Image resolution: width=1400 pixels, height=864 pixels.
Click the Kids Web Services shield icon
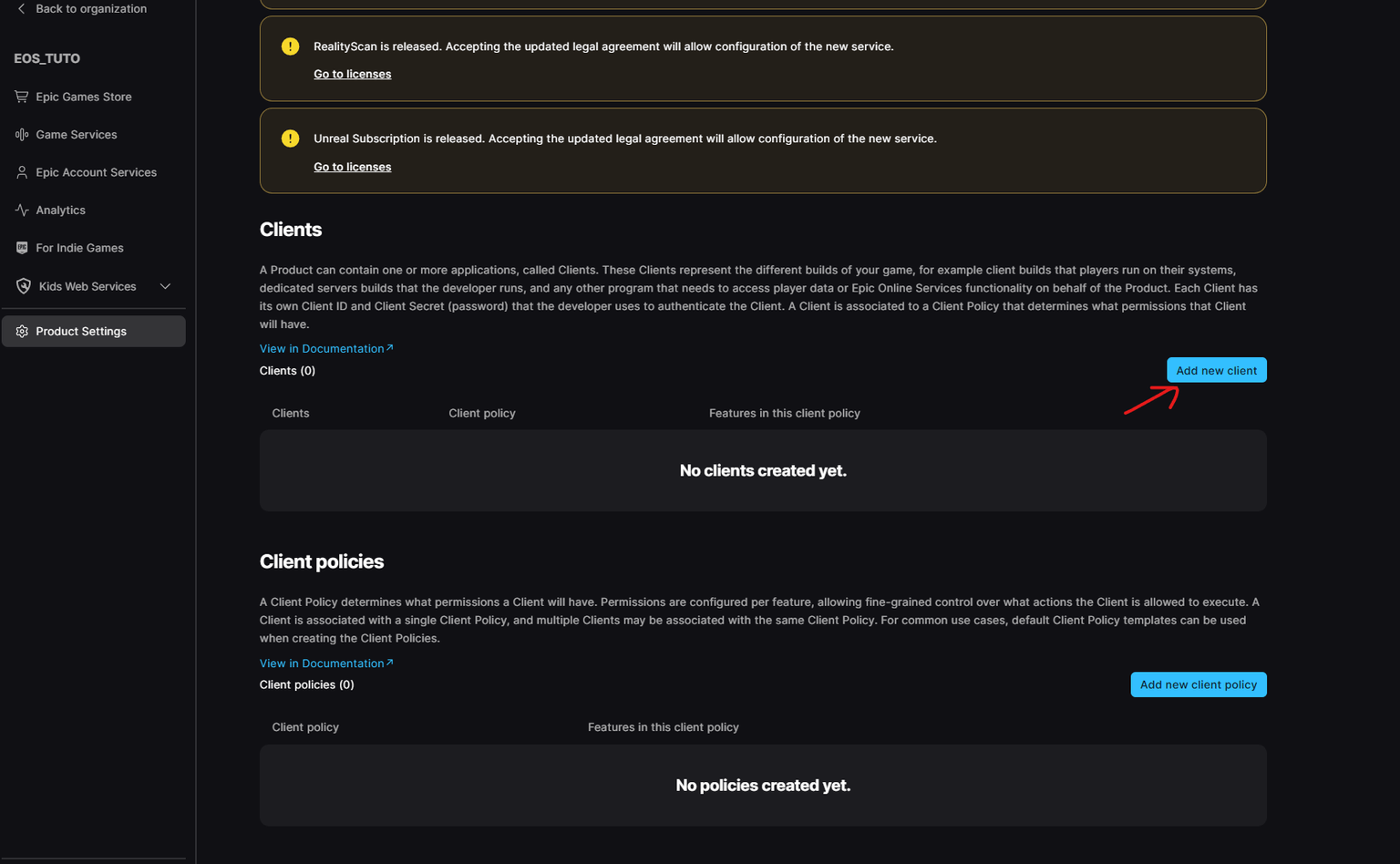[24, 286]
